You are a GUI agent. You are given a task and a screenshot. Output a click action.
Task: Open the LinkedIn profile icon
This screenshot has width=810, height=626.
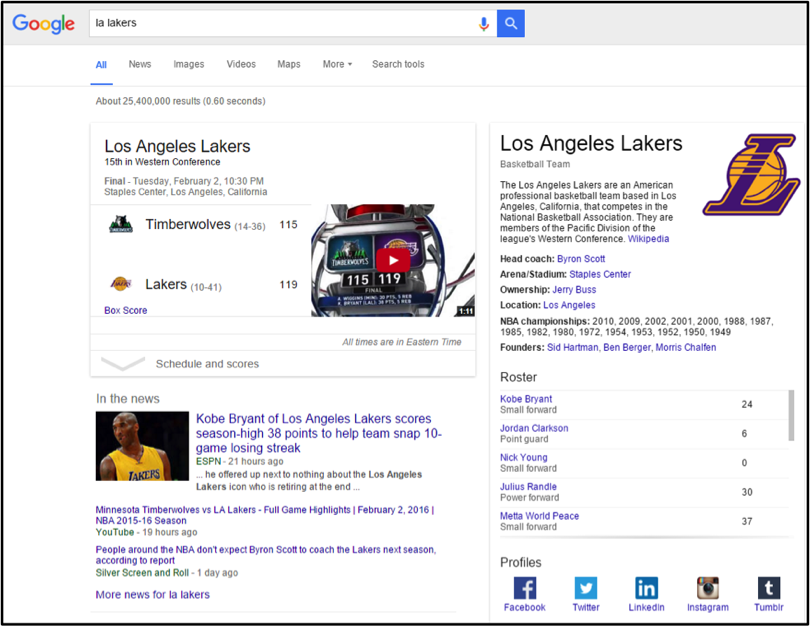coord(646,588)
